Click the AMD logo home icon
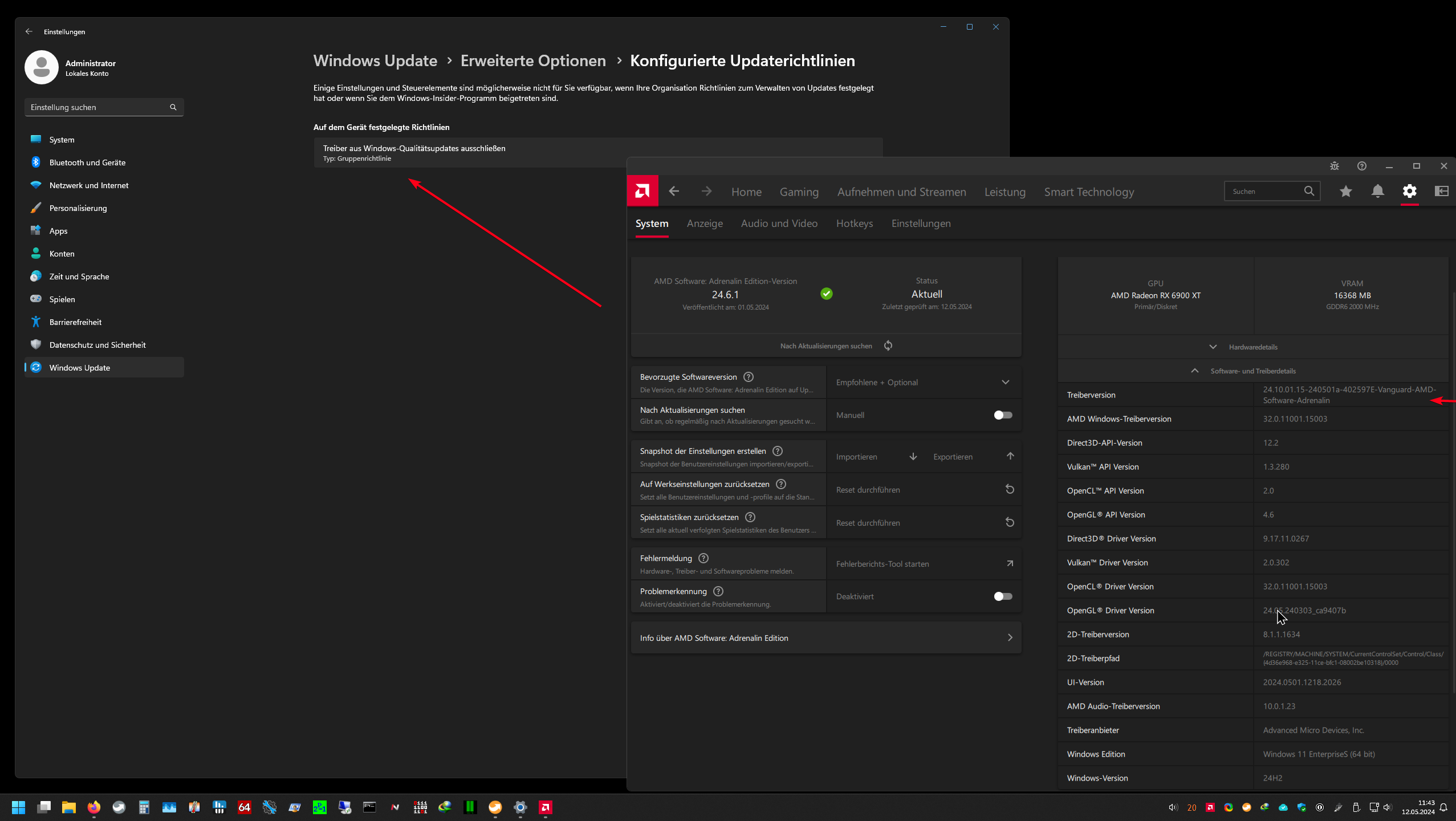 tap(642, 191)
